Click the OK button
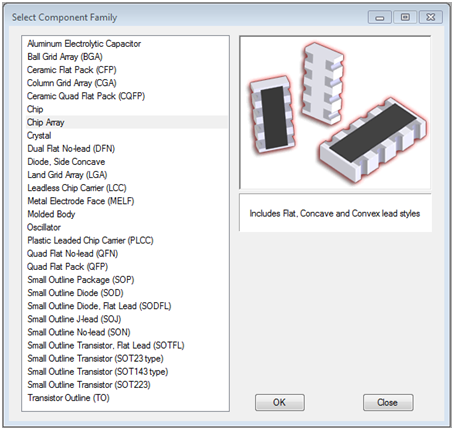The image size is (454, 430). (280, 402)
